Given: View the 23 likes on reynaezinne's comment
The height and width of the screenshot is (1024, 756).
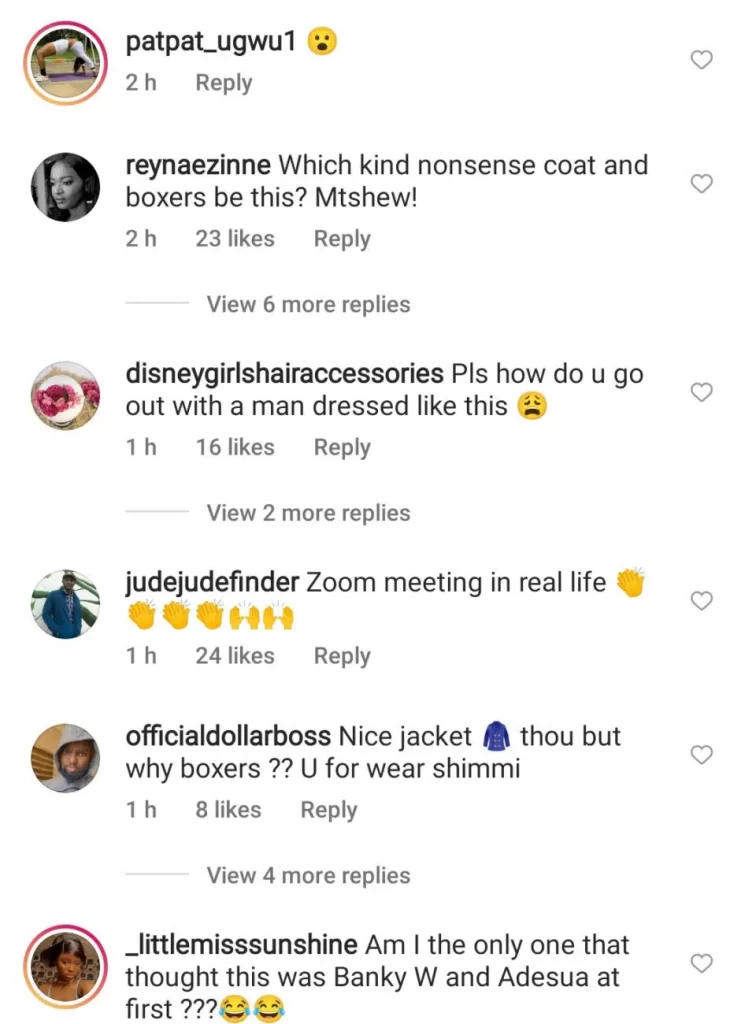Looking at the screenshot, I should tap(235, 239).
